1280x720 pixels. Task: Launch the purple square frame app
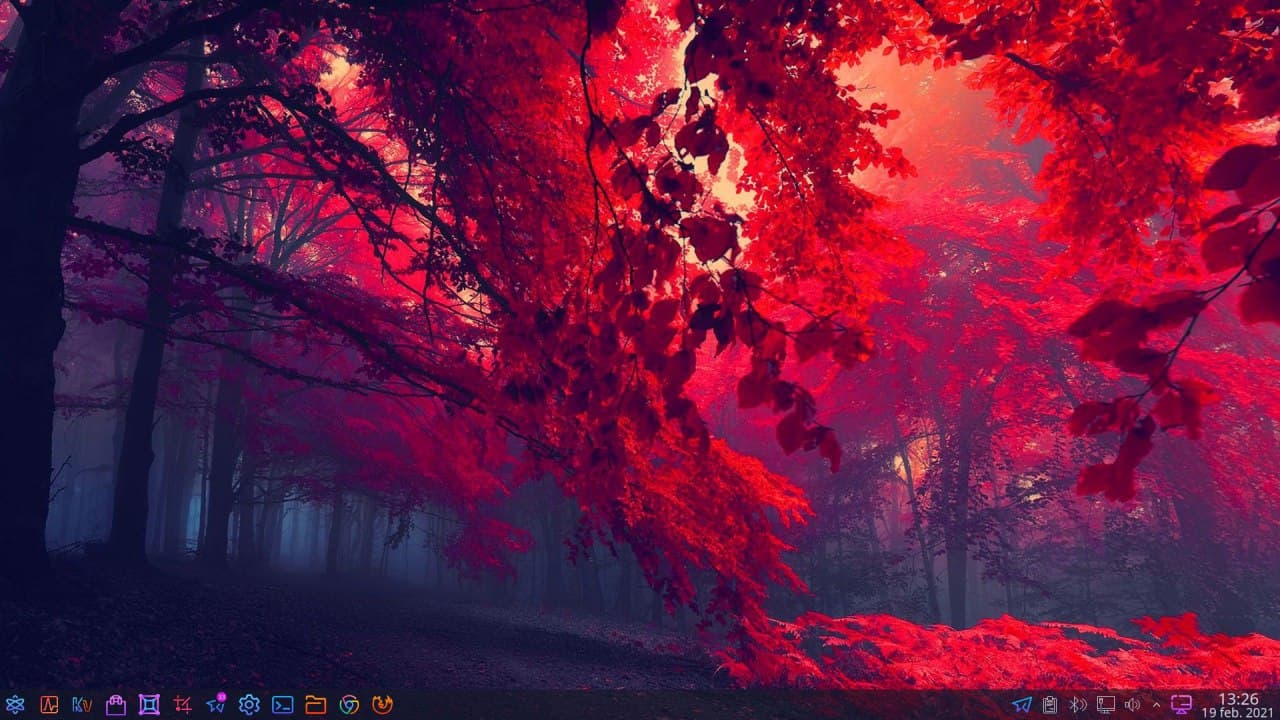point(149,705)
